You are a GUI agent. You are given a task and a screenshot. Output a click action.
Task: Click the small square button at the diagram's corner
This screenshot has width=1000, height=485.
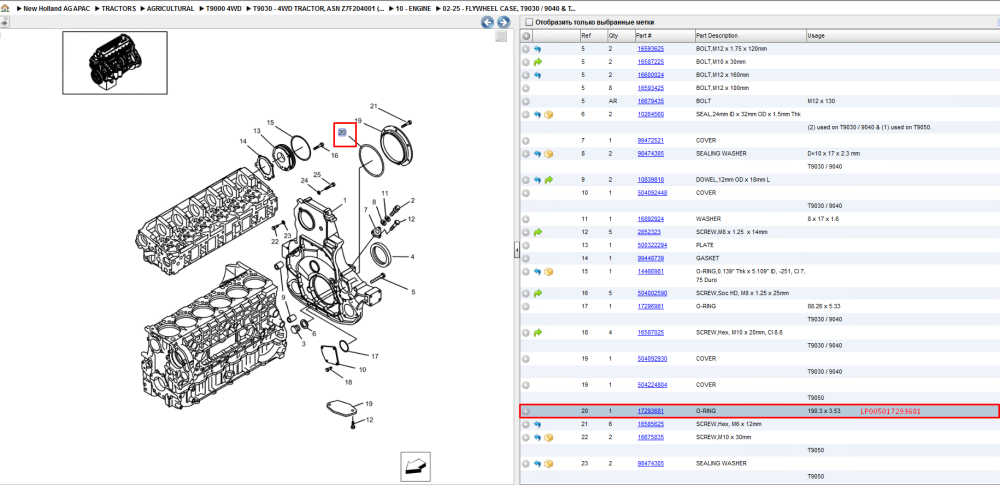(501, 37)
